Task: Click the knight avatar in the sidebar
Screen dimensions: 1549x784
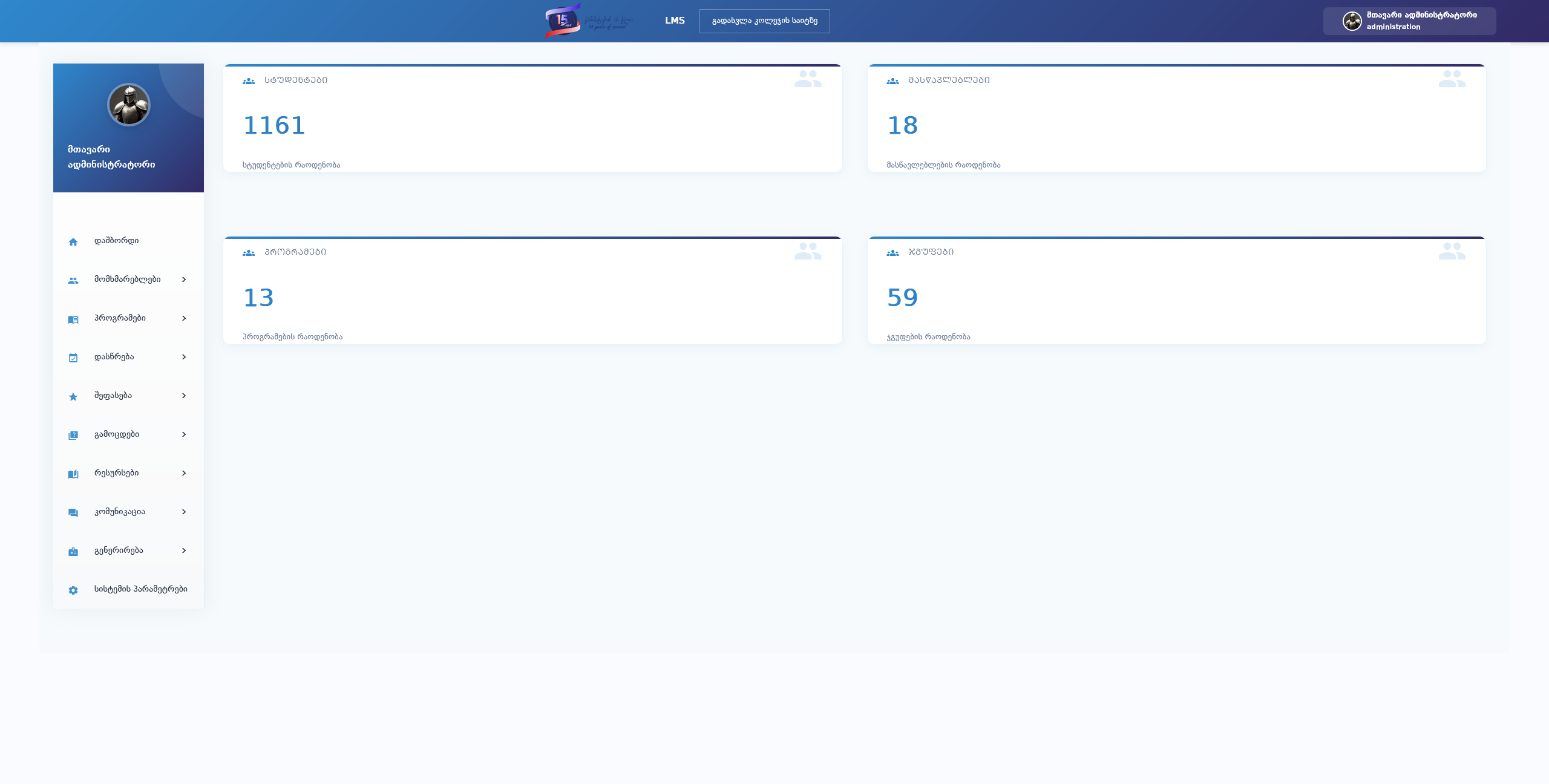Action: (x=129, y=105)
